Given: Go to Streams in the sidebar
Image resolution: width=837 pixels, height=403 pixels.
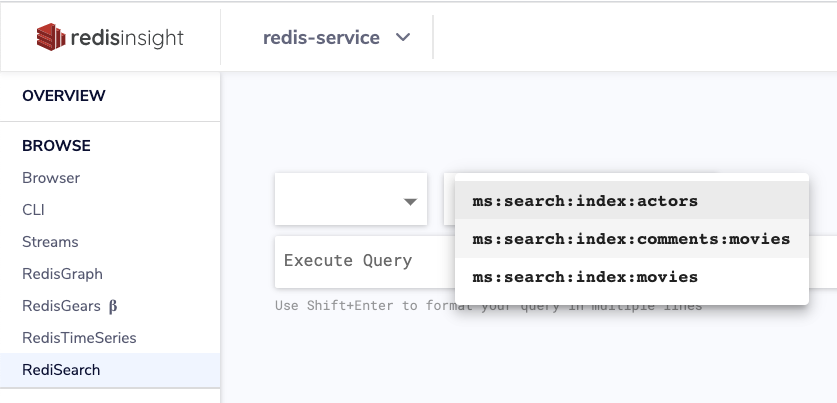Looking at the screenshot, I should 50,242.
